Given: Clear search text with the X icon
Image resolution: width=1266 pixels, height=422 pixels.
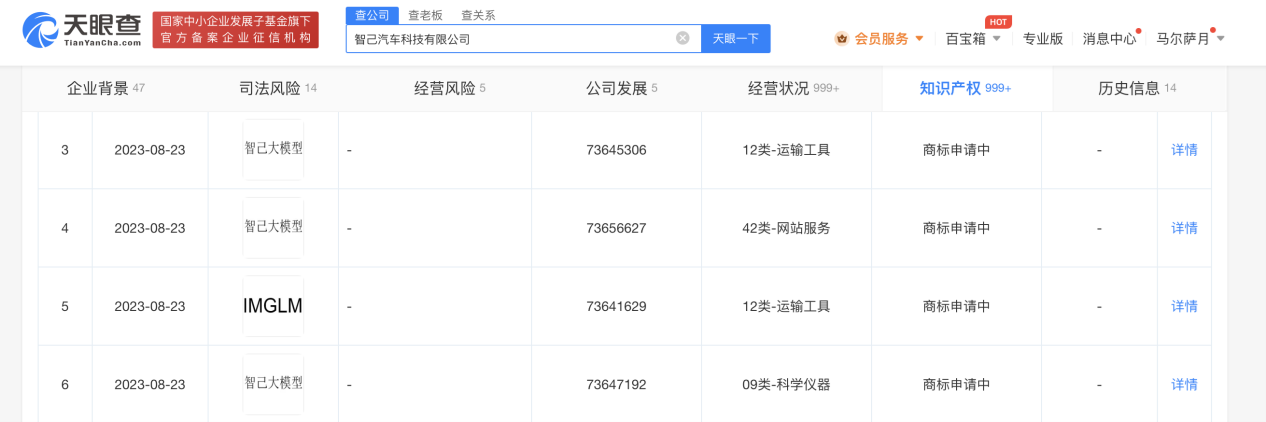Looking at the screenshot, I should point(683,38).
